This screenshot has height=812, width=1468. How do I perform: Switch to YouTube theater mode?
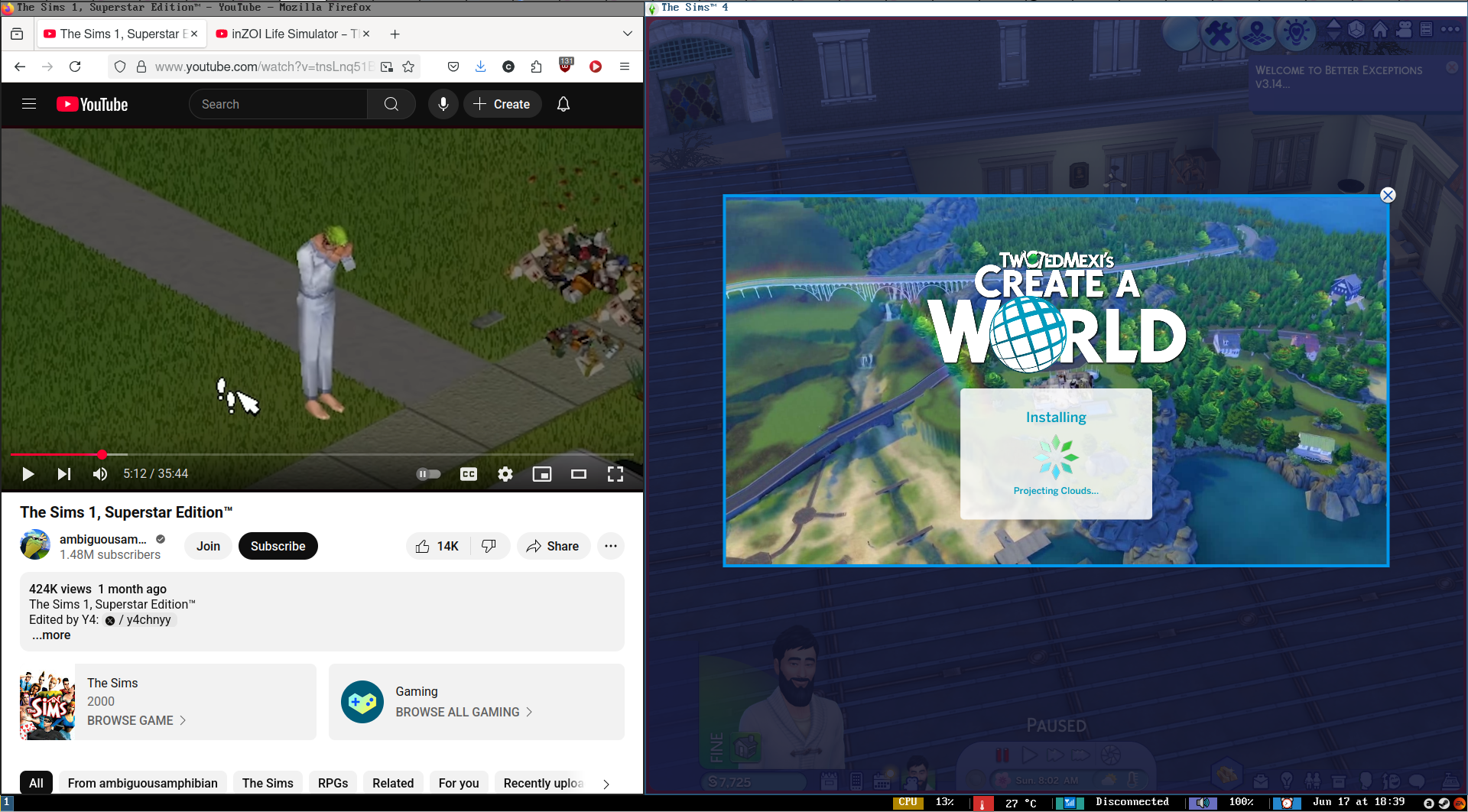tap(579, 474)
